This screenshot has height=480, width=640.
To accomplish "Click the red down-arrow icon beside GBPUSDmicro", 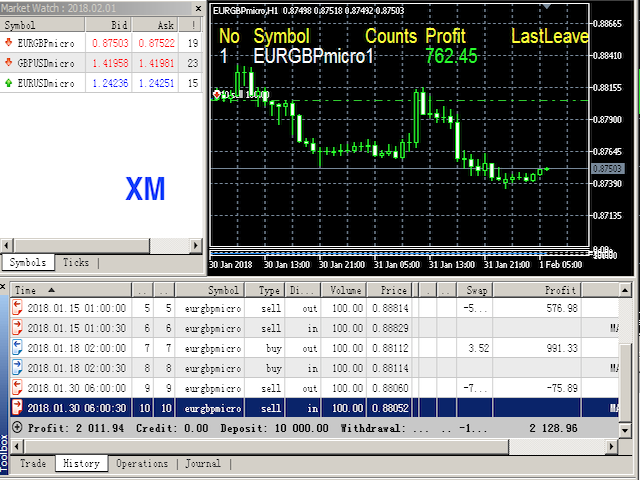I will click(9, 63).
